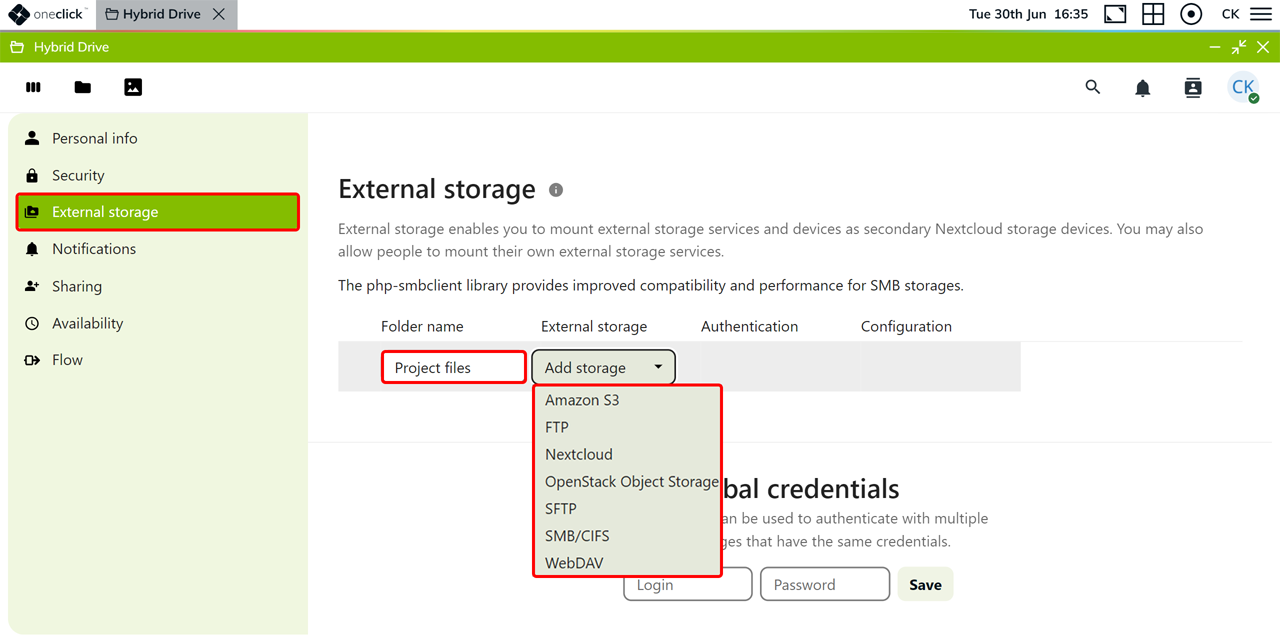Open the hamburger menu in top bar
The image size is (1280, 643).
pos(1261,14)
